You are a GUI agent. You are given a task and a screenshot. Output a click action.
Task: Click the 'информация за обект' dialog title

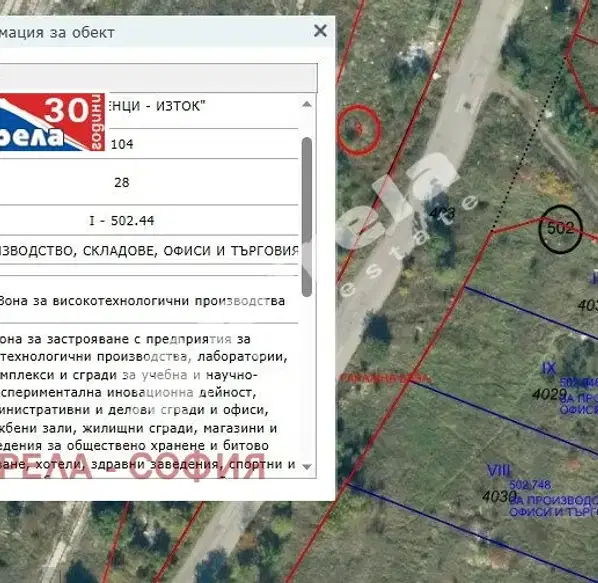57,32
